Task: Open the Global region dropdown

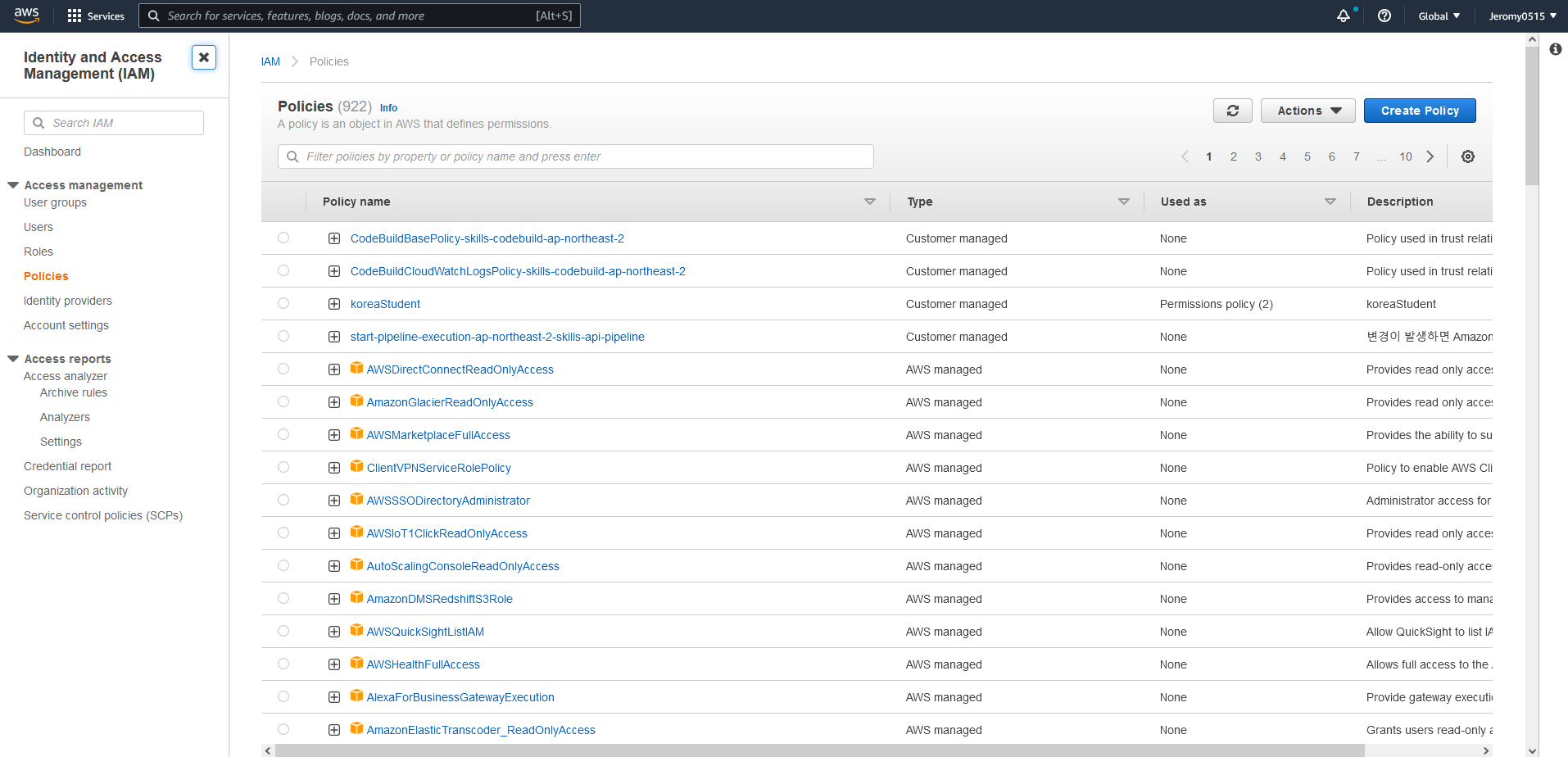Action: (x=1439, y=16)
